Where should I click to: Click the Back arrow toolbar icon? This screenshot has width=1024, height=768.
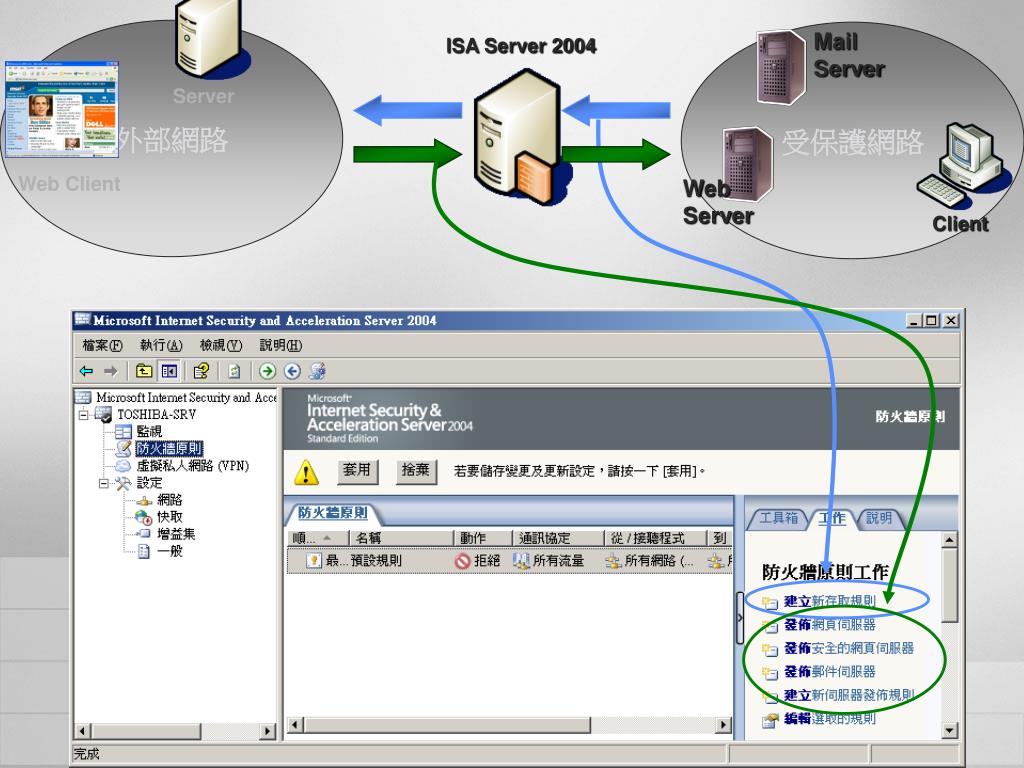click(86, 371)
